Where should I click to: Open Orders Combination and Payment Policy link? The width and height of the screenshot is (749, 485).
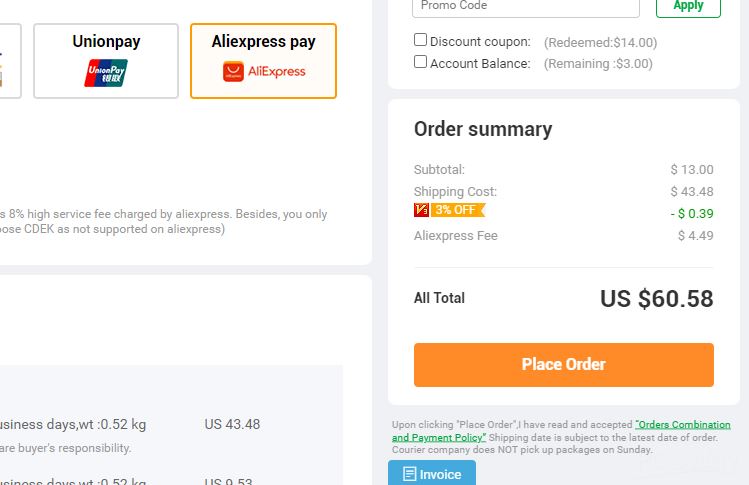pyautogui.click(x=561, y=431)
